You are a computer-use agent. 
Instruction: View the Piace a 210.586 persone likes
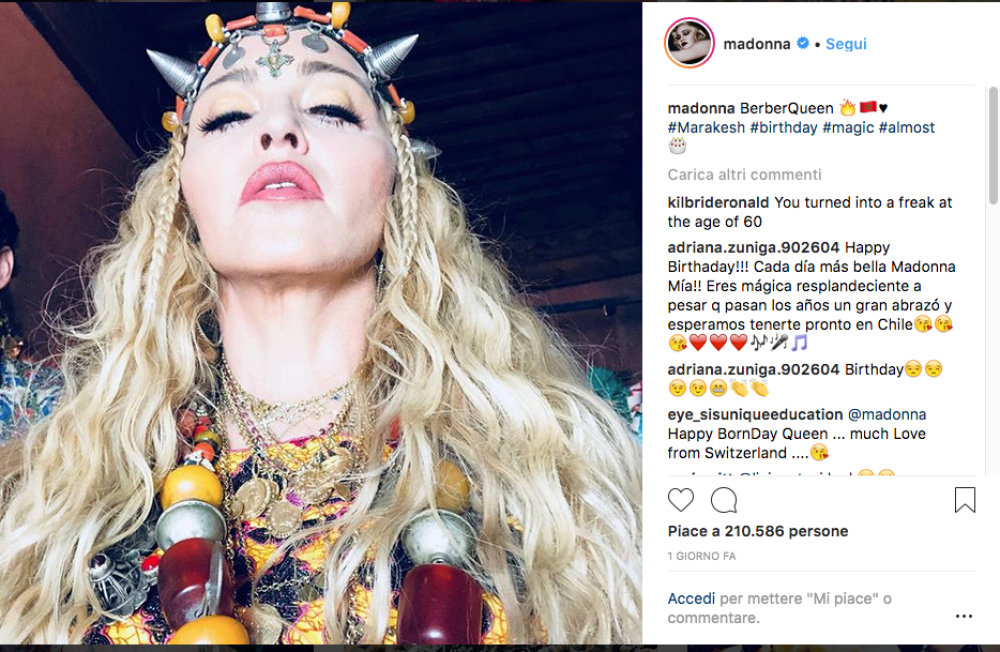(x=758, y=531)
